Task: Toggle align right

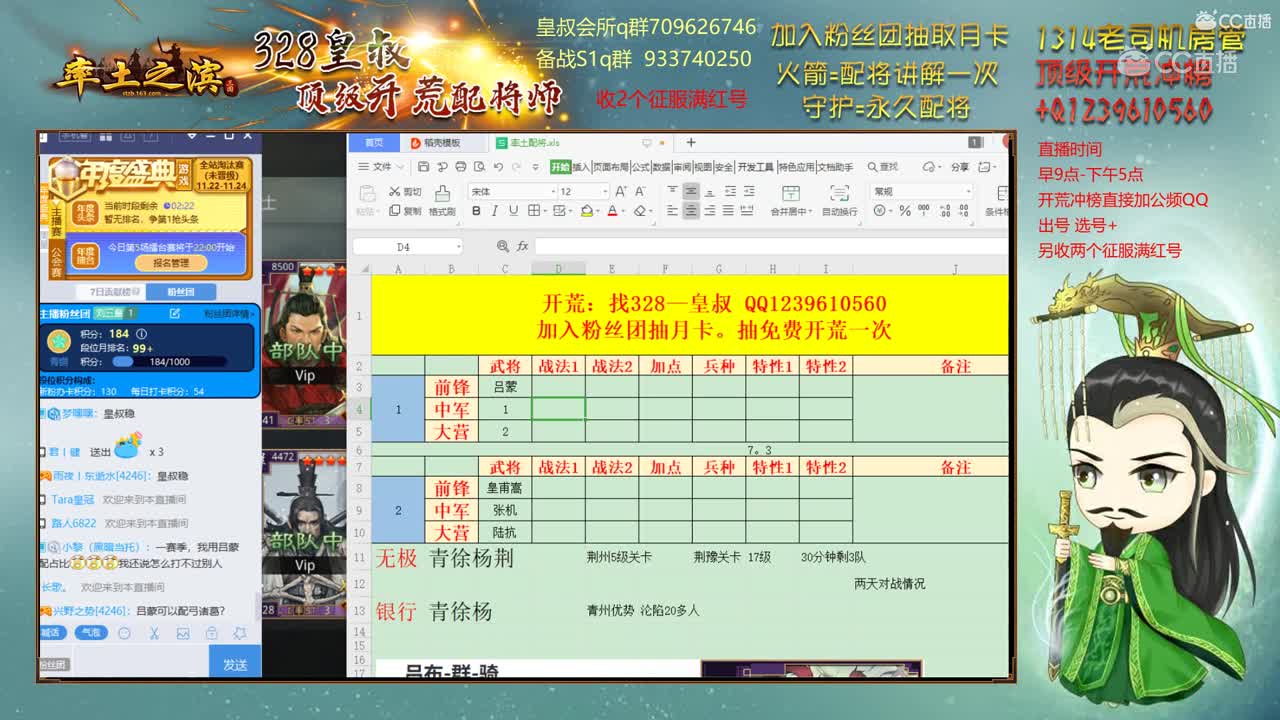Action: click(710, 211)
